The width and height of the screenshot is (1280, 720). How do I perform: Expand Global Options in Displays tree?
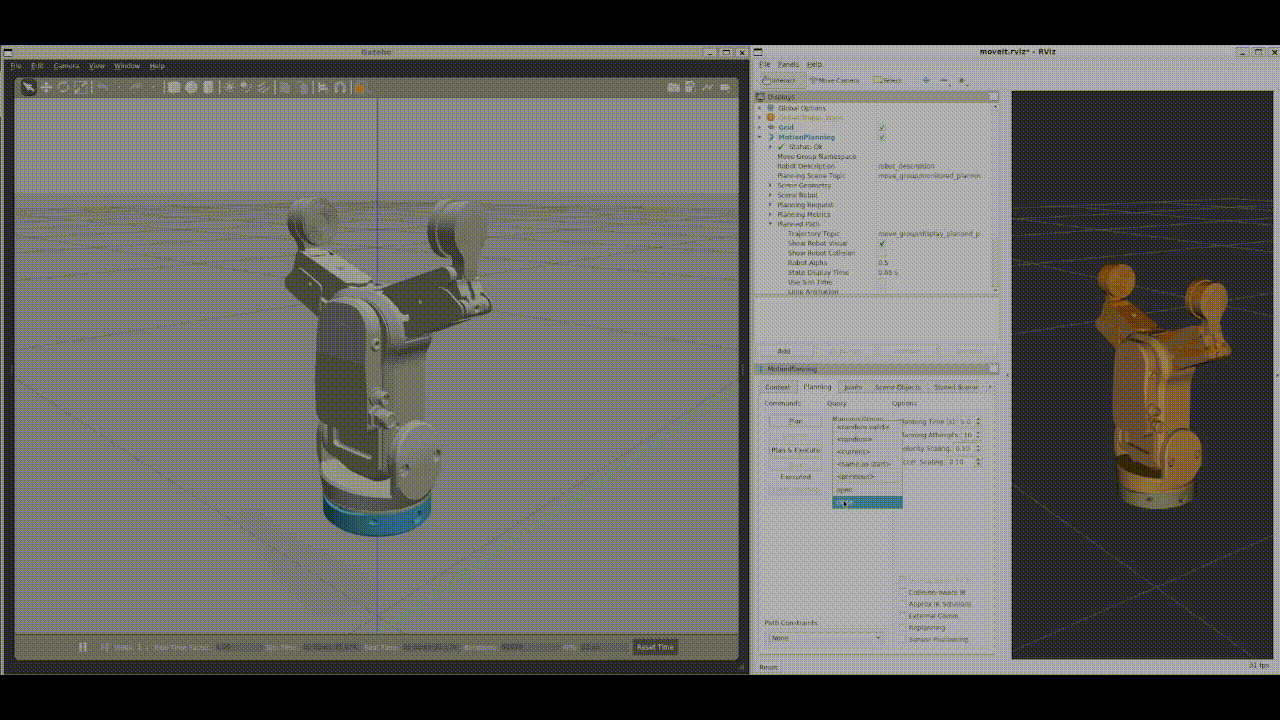(x=760, y=108)
